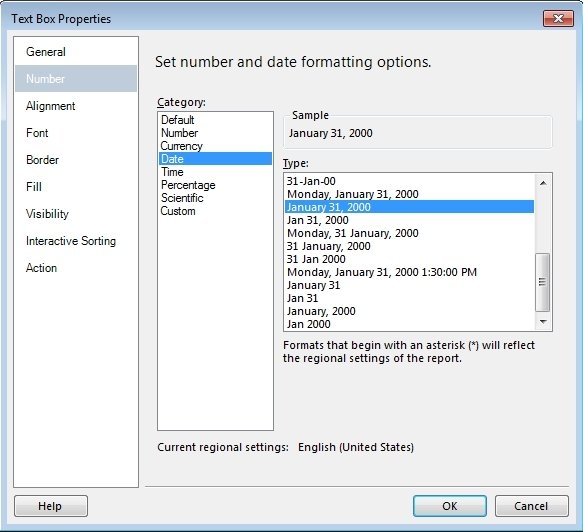Select the 31 Jan 2000 format
This screenshot has width=583, height=532.
click(409, 259)
